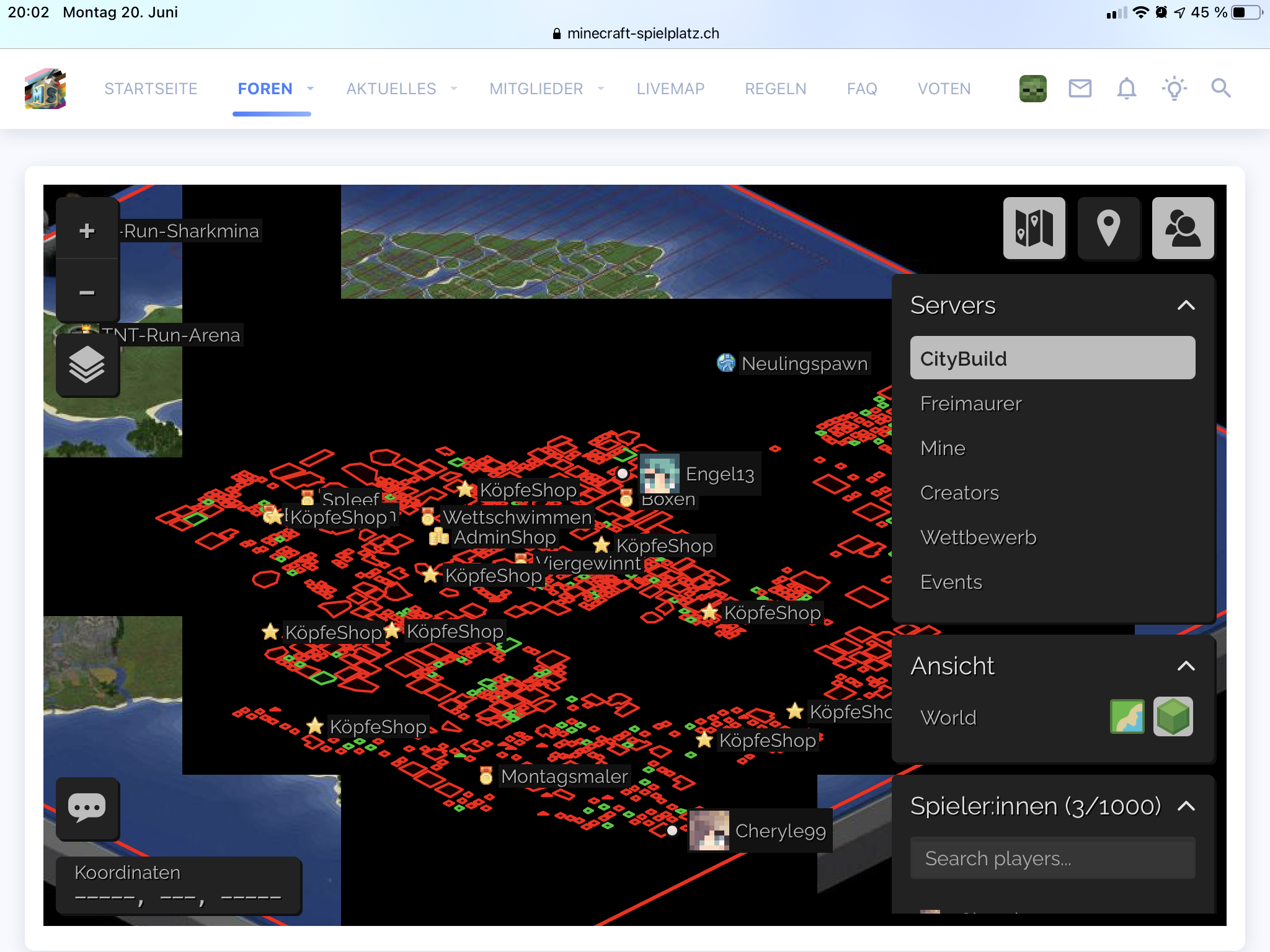Open site search magnifier icon

(x=1220, y=89)
